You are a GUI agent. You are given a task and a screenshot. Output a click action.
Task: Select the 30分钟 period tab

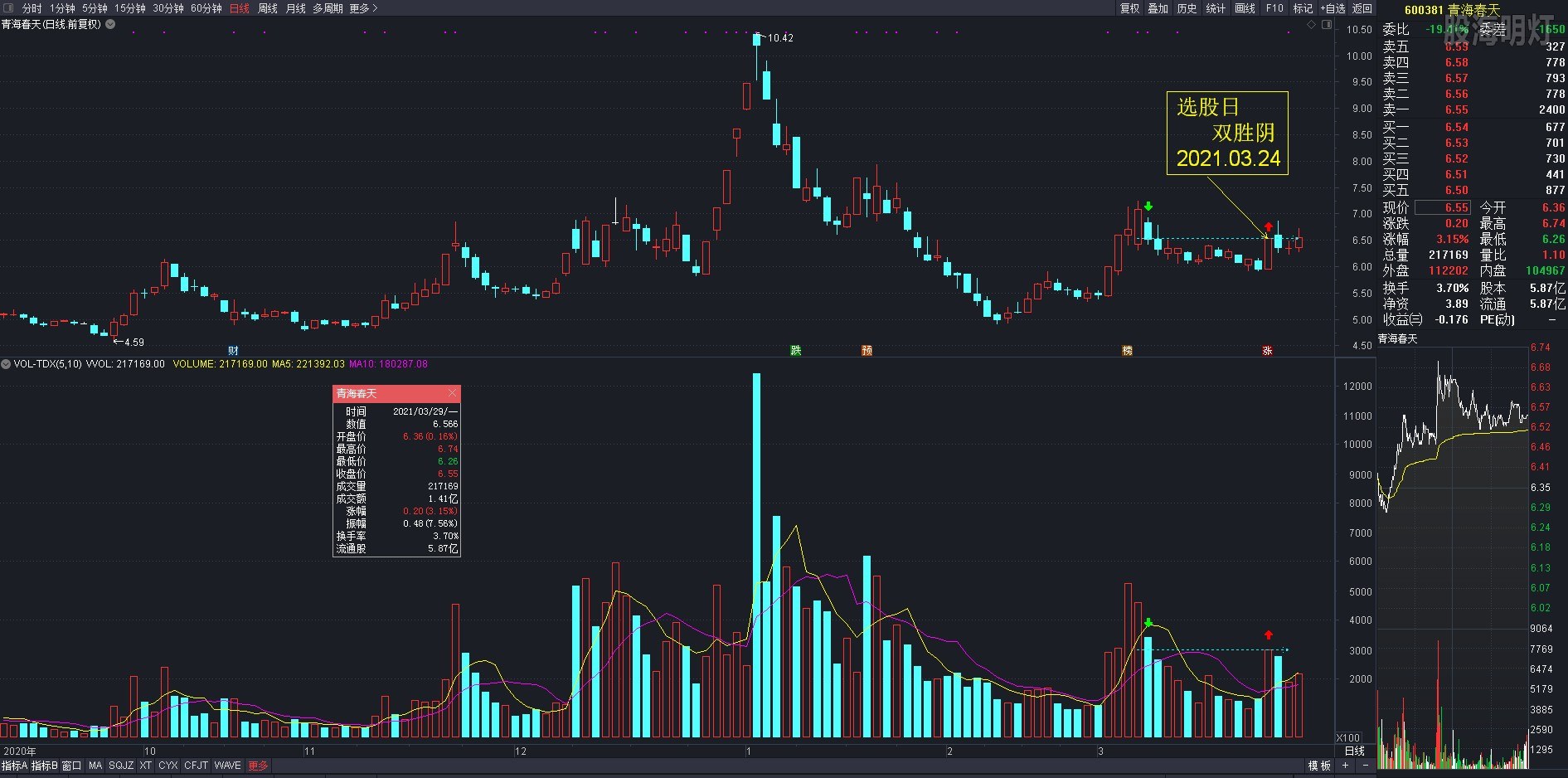168,8
